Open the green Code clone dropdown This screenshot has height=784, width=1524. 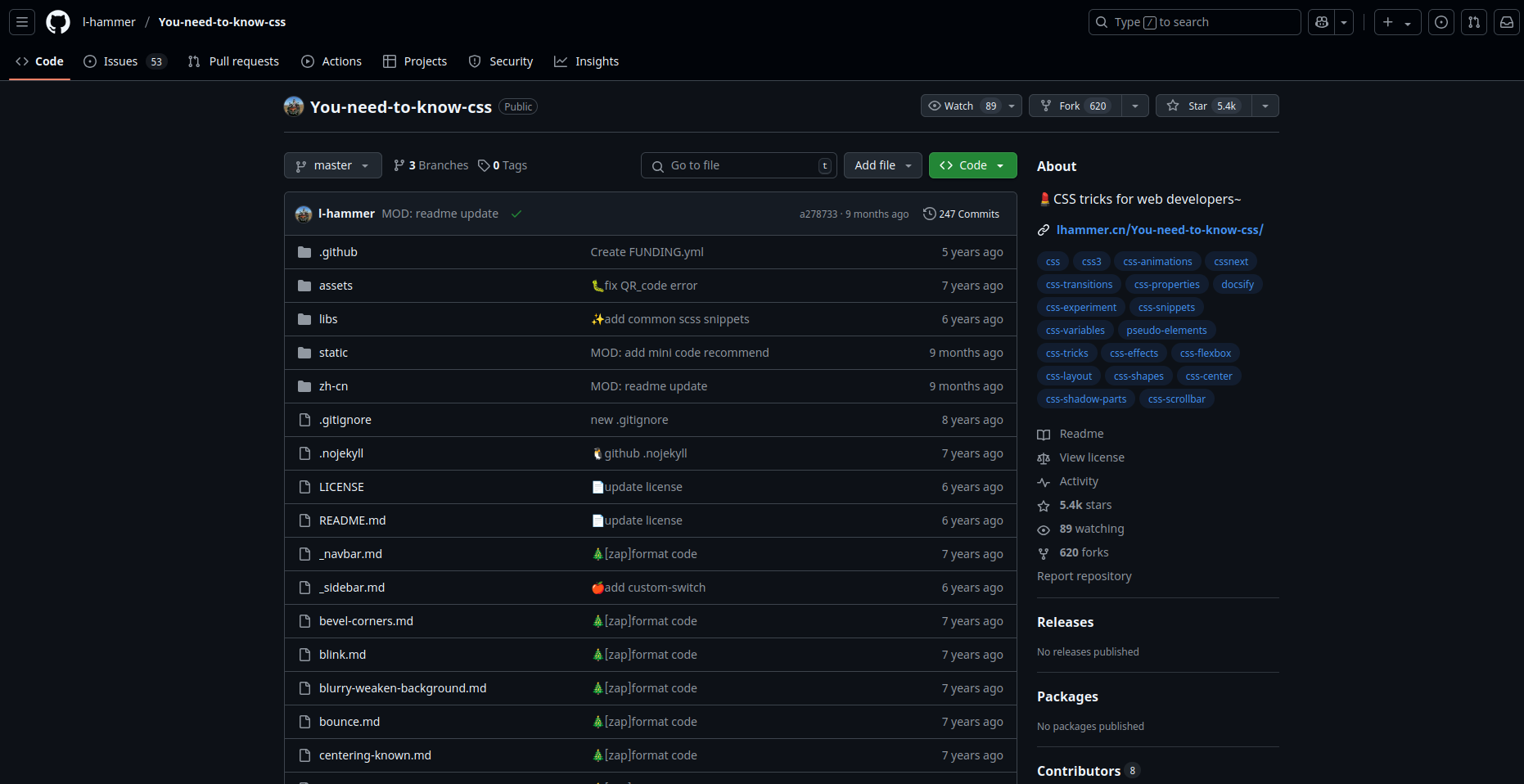tap(973, 165)
